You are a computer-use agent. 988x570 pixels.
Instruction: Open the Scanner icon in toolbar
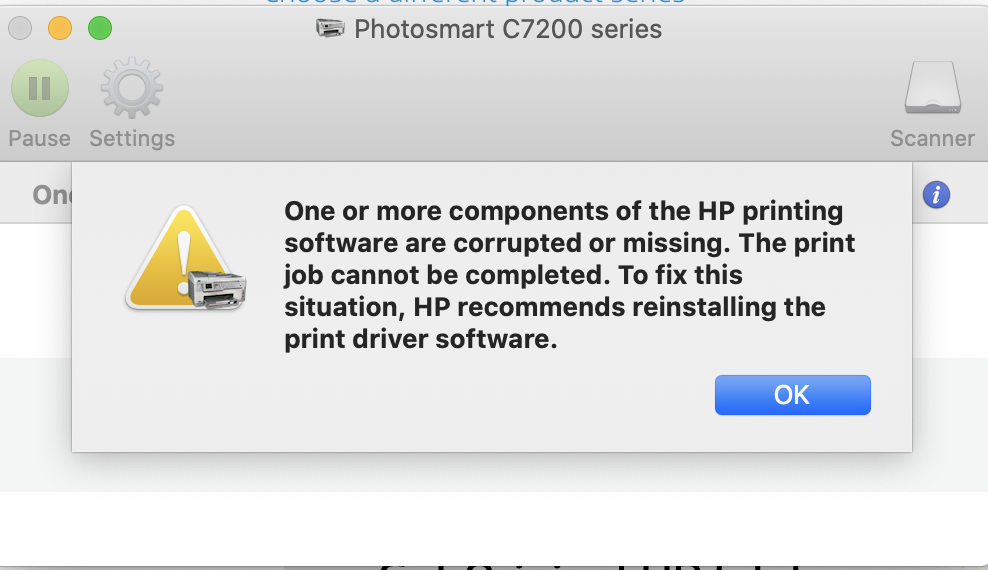[932, 89]
